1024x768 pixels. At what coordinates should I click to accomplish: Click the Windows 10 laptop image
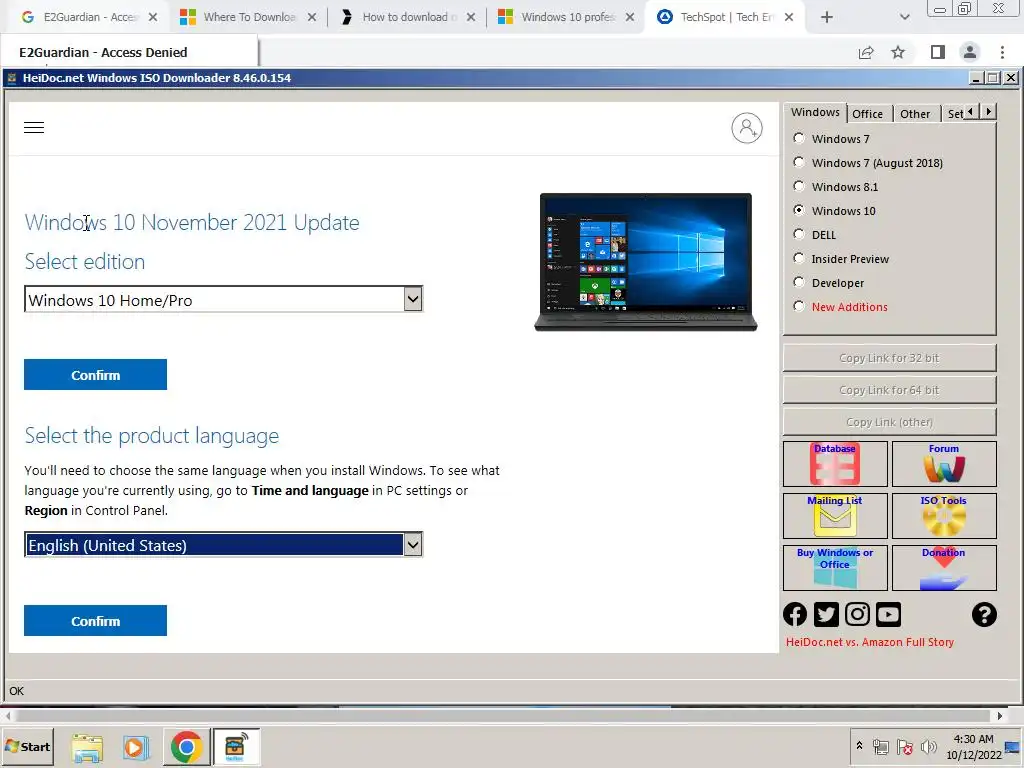645,262
